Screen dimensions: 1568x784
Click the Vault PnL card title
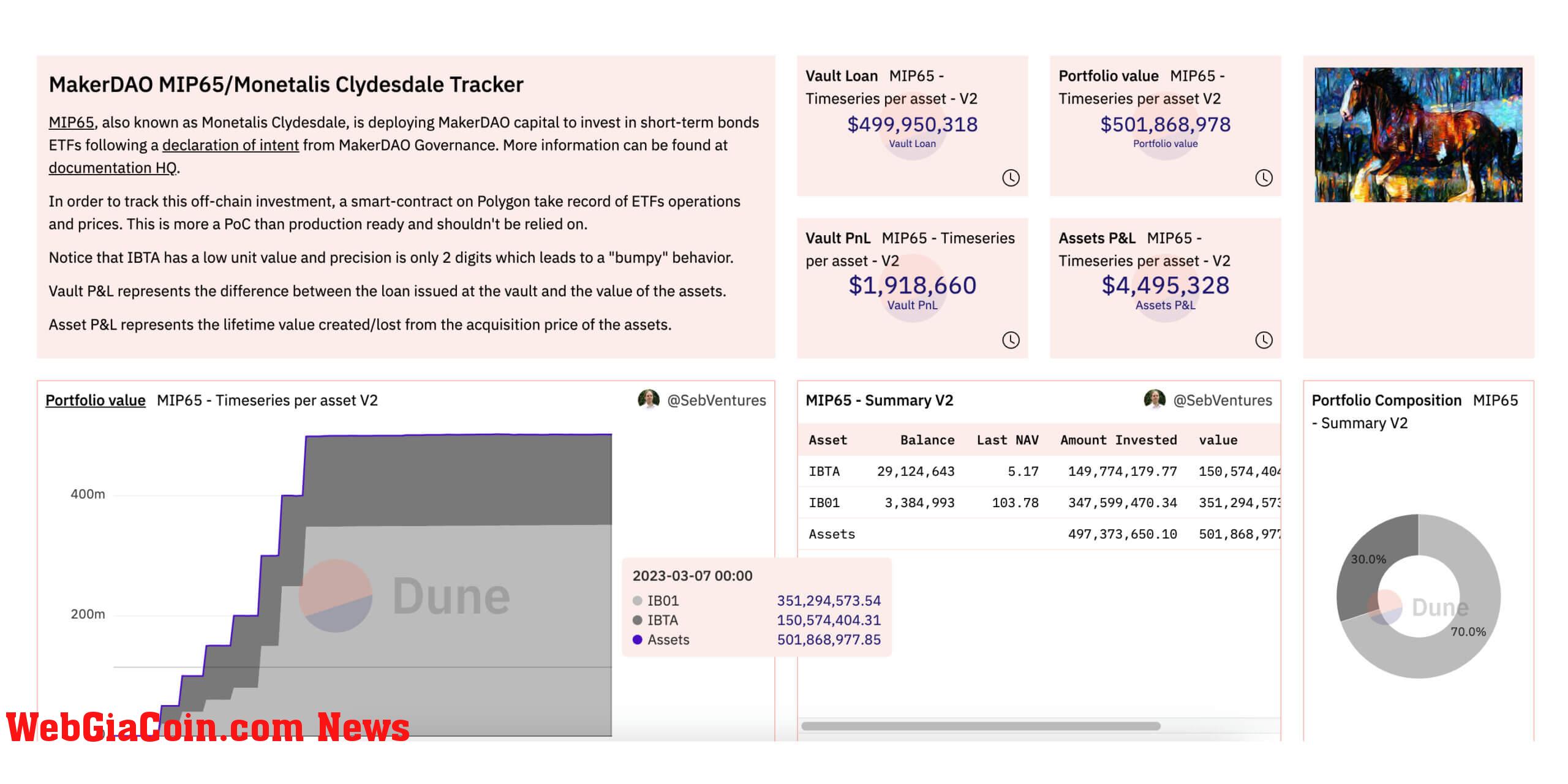pyautogui.click(x=837, y=238)
